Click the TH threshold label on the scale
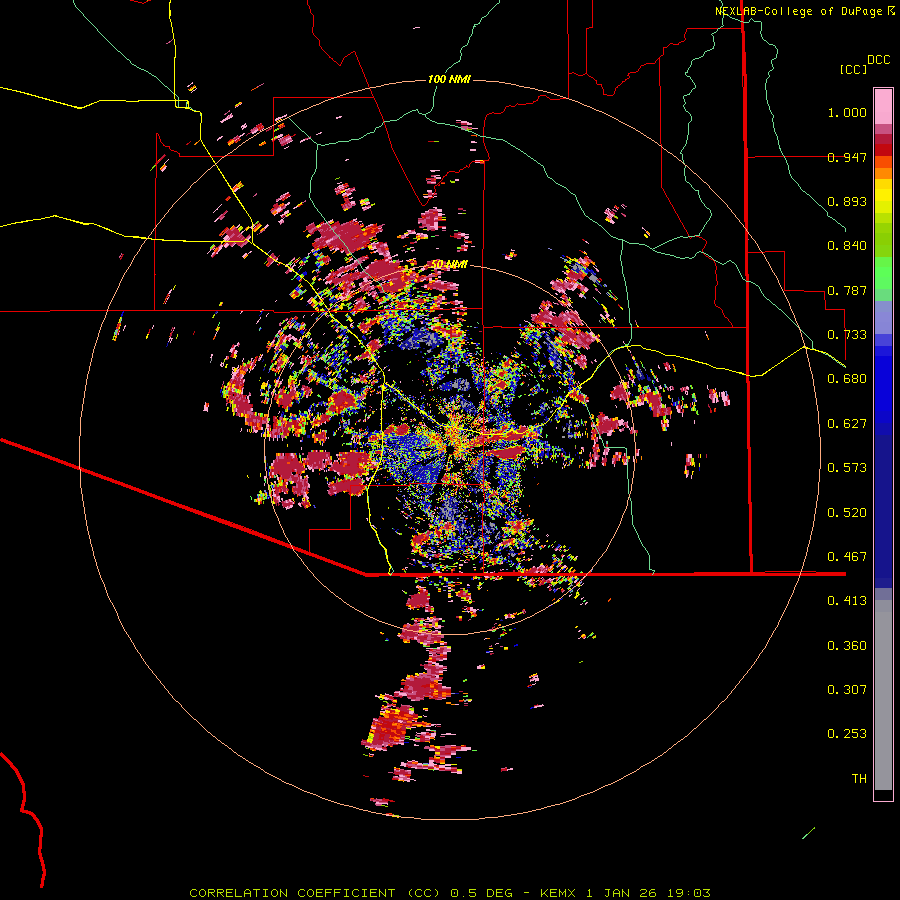The width and height of the screenshot is (900, 900). click(859, 779)
